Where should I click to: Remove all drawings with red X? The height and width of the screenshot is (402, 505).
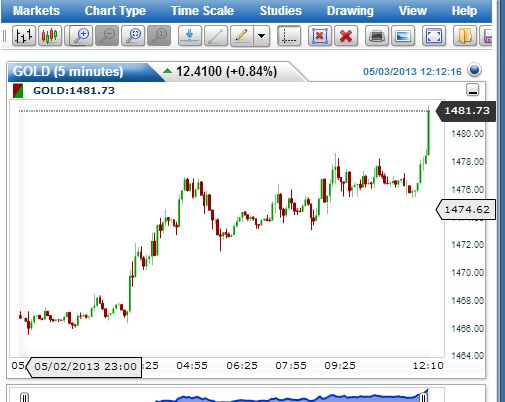(x=346, y=35)
